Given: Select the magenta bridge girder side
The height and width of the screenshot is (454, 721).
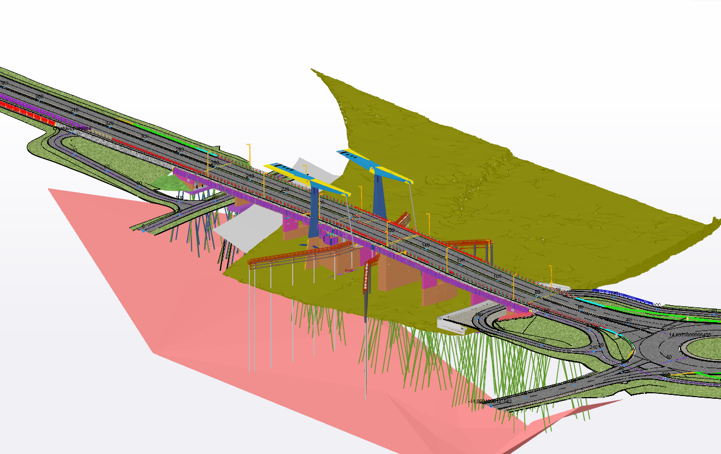Looking at the screenshot, I should pos(440,283).
